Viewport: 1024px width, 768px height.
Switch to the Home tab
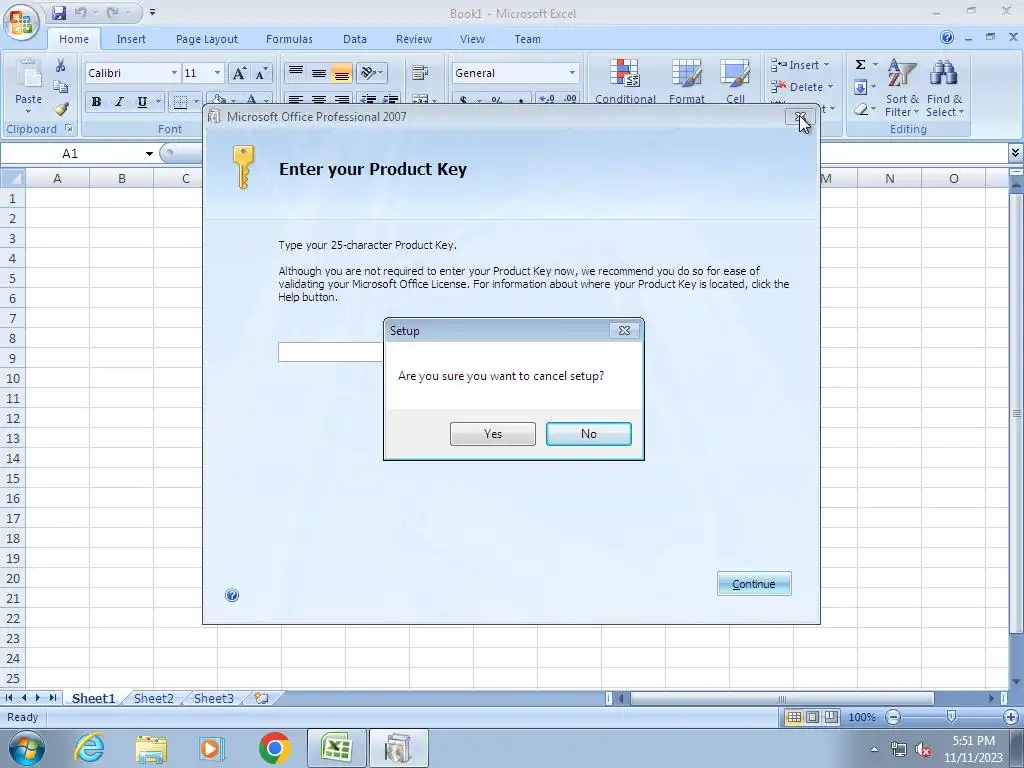pyautogui.click(x=74, y=39)
